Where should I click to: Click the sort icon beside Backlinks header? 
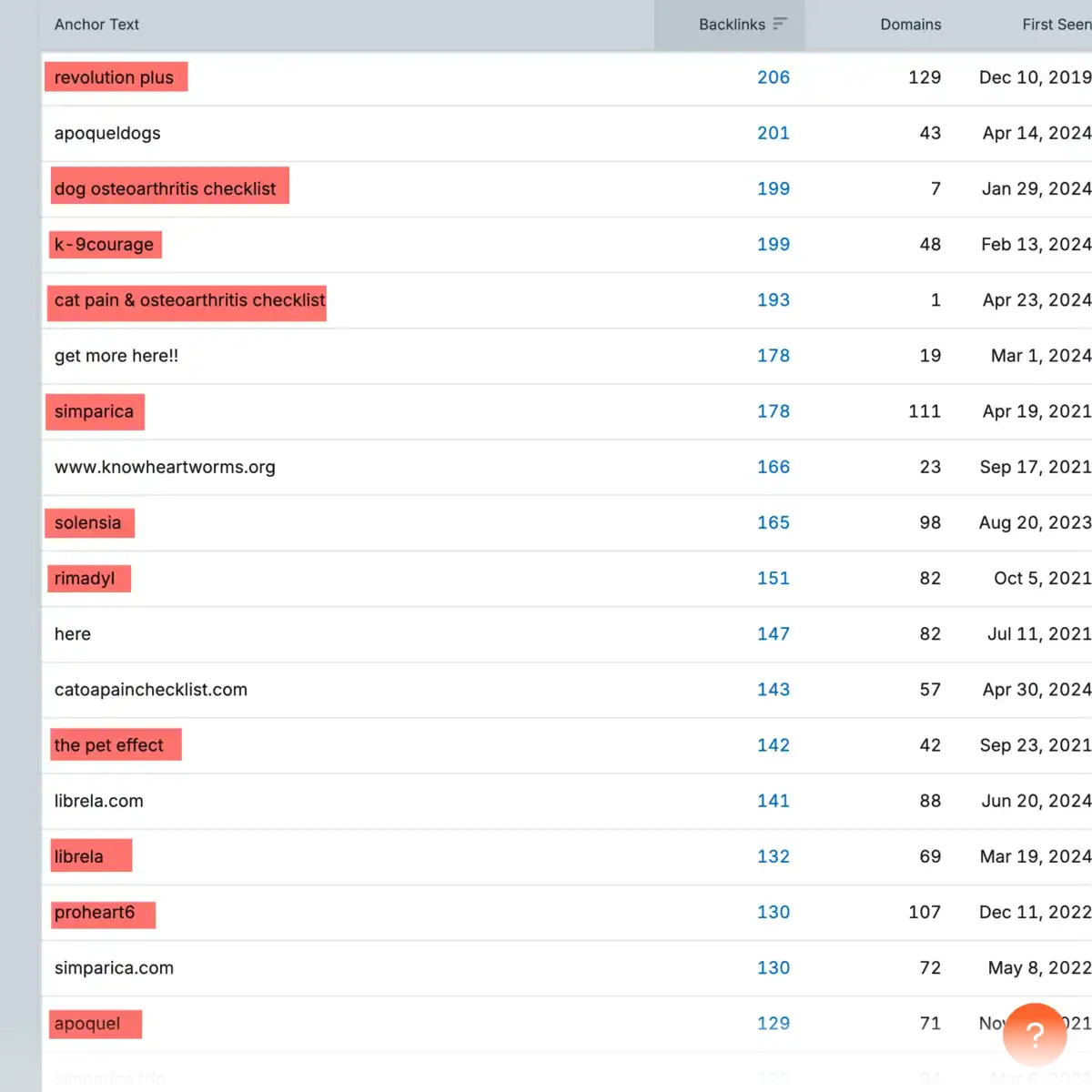(780, 25)
